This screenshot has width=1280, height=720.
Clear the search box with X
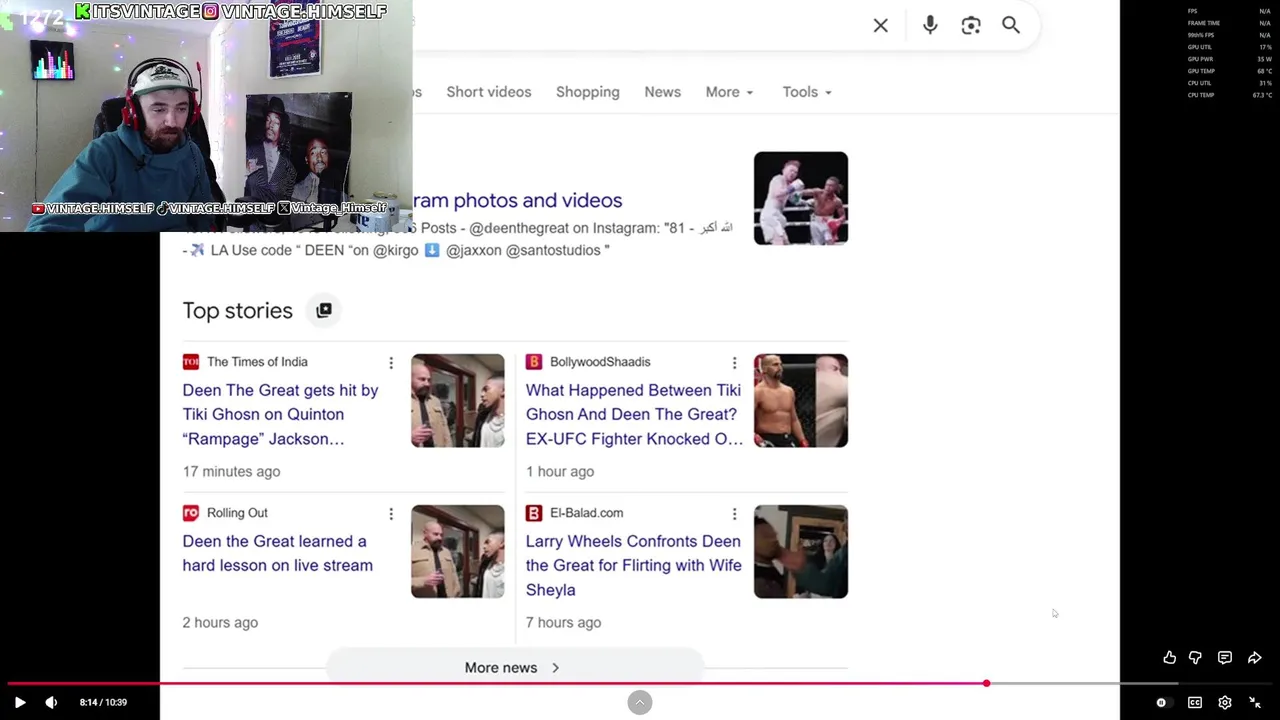click(x=880, y=25)
